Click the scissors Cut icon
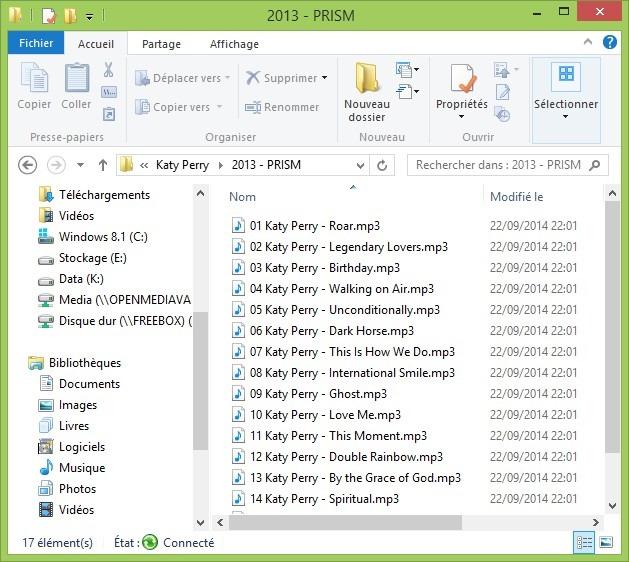This screenshot has height=562, width=629. click(108, 69)
